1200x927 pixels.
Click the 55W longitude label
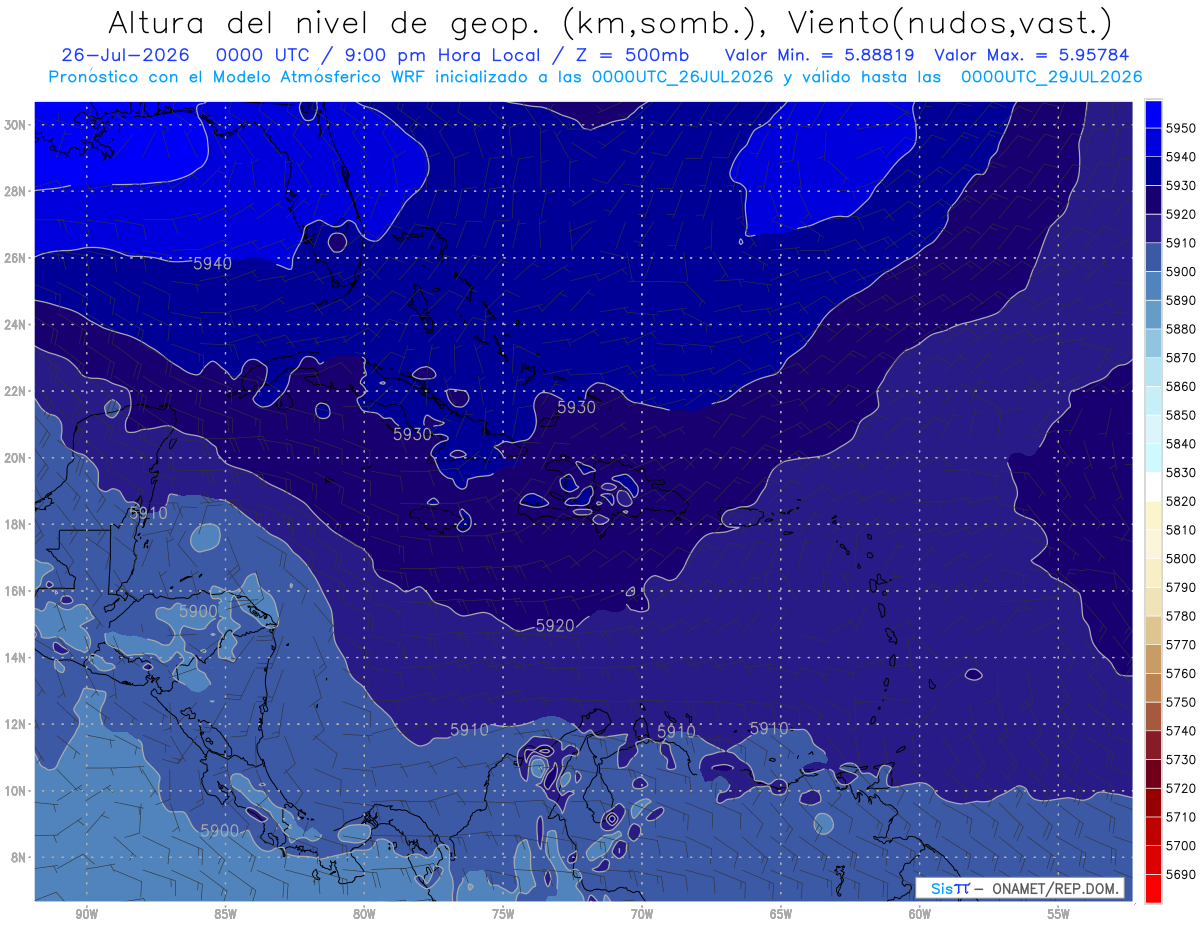click(1059, 914)
